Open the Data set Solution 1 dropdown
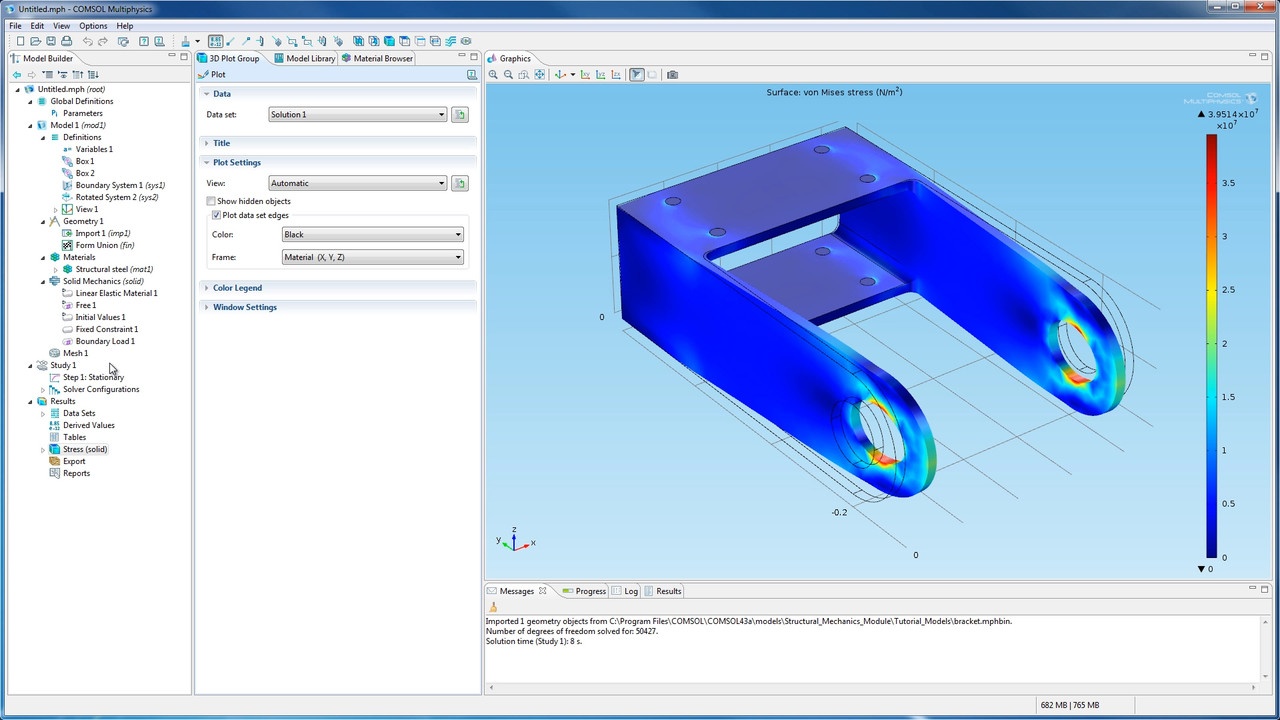1280x720 pixels. [x=357, y=115]
